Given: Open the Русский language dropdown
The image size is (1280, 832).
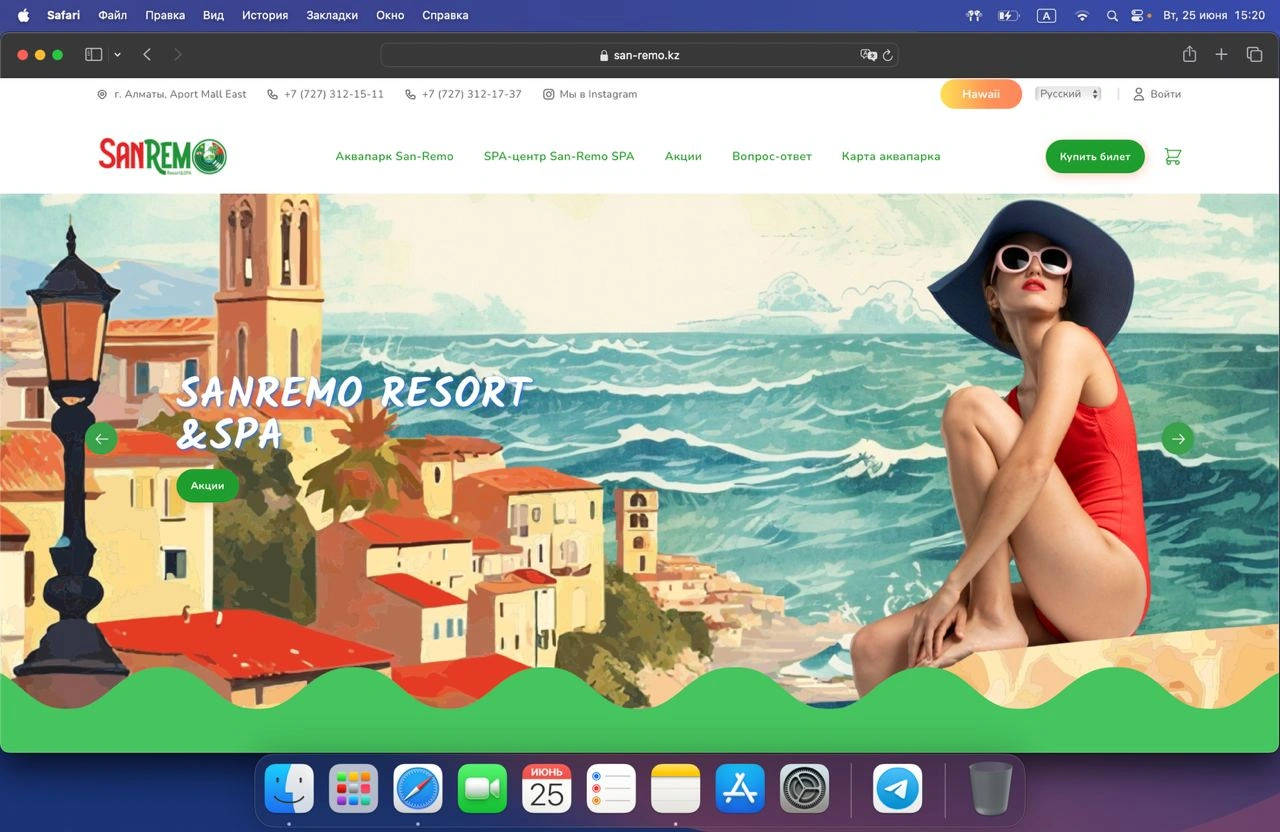Looking at the screenshot, I should click(1068, 94).
